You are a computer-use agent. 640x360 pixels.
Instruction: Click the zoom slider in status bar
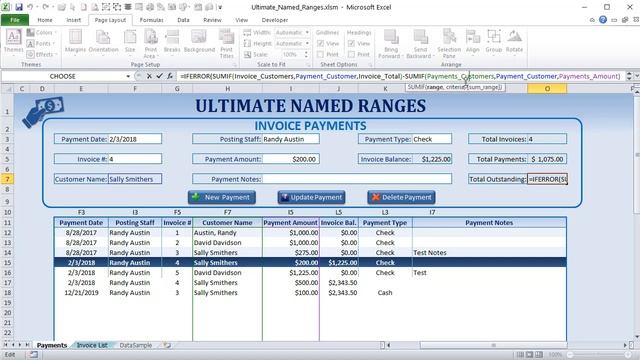600,355
